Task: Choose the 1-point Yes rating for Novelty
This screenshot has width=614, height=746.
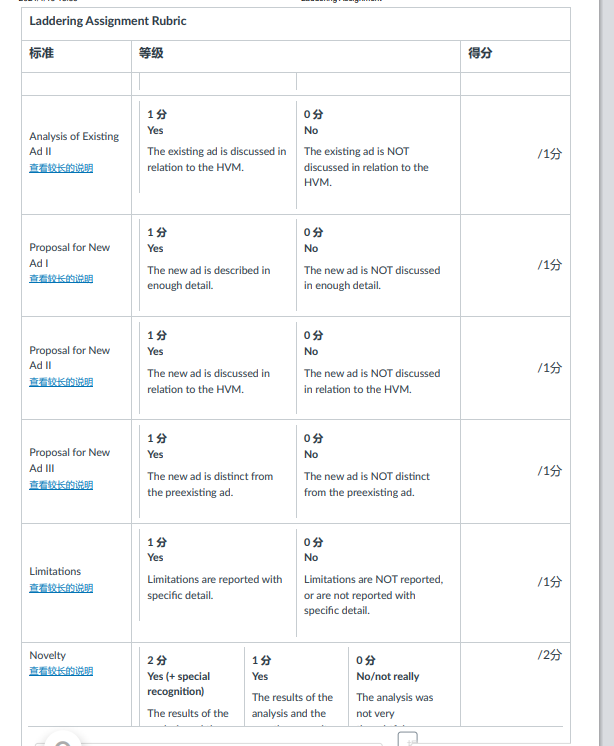Action: click(296, 687)
